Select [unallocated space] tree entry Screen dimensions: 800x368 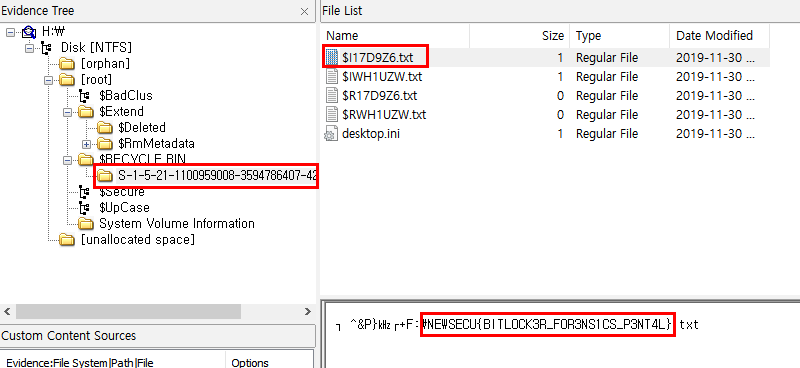[x=138, y=239]
